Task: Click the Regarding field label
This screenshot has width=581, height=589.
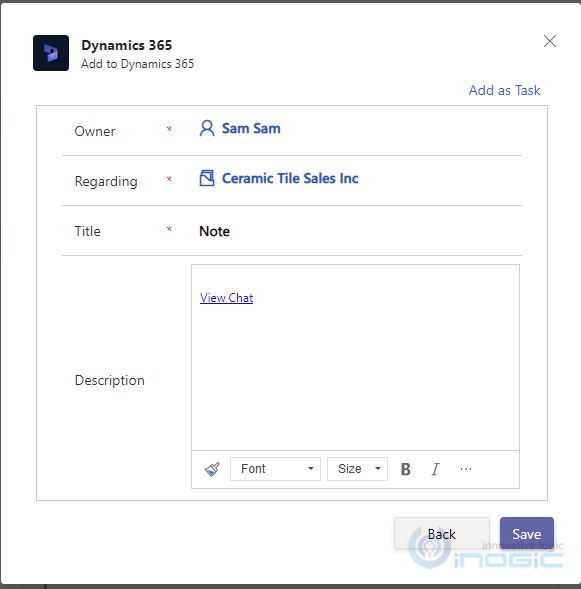Action: pos(106,181)
